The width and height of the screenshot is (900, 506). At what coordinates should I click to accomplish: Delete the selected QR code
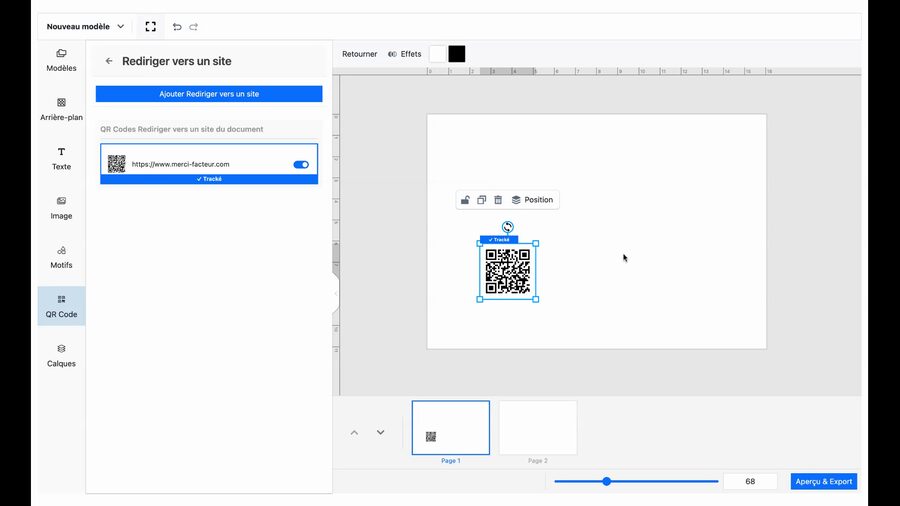click(x=498, y=200)
